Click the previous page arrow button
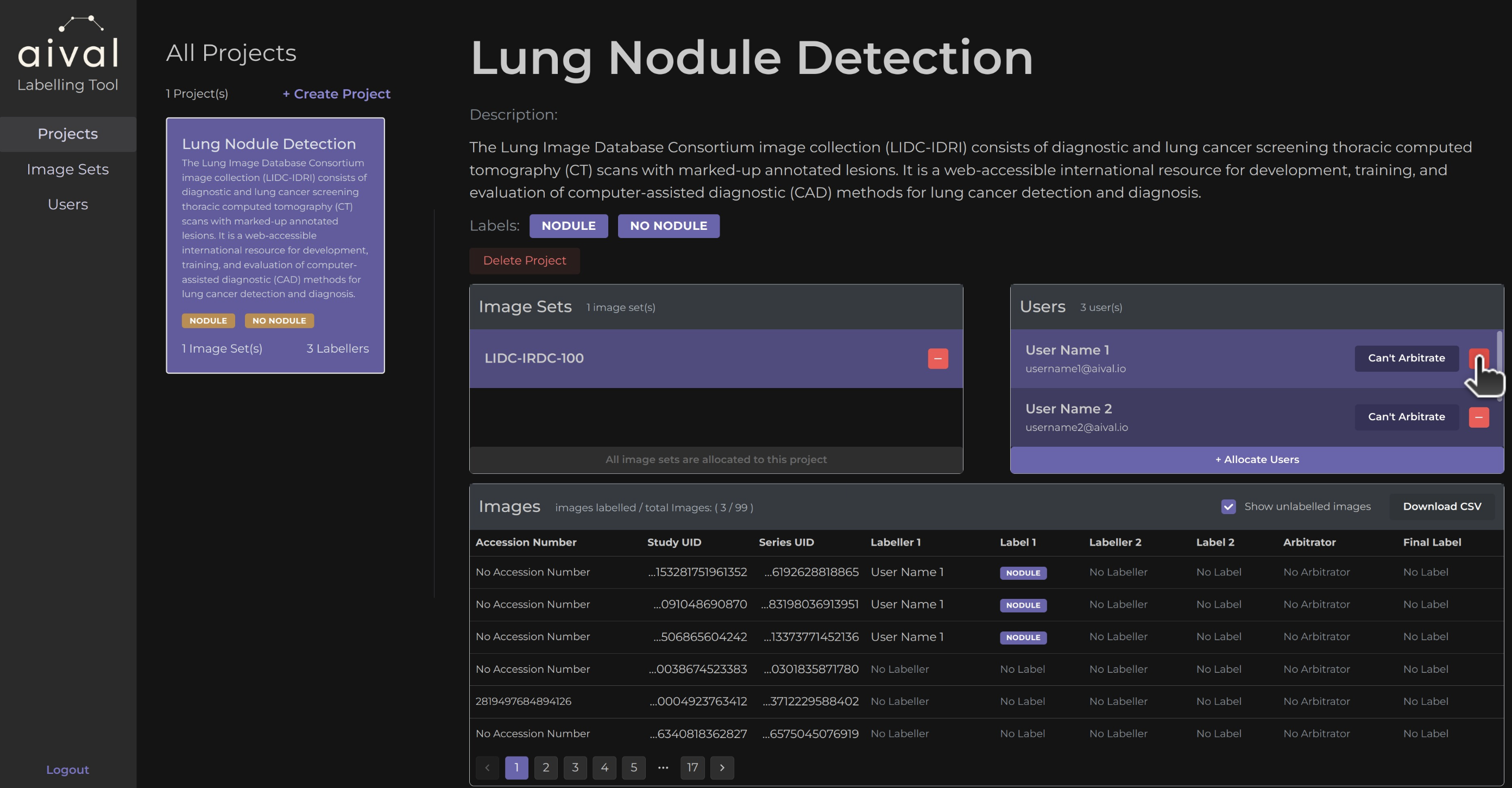Viewport: 1512px width, 788px height. tap(488, 768)
